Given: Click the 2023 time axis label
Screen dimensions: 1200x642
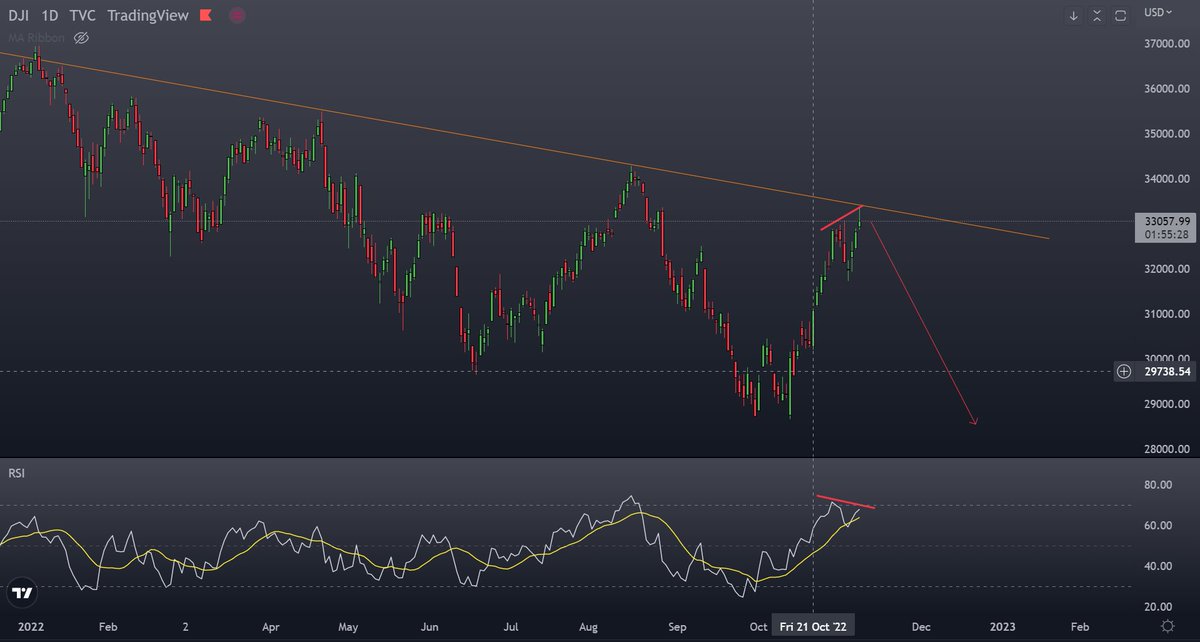Looking at the screenshot, I should coord(1002,626).
